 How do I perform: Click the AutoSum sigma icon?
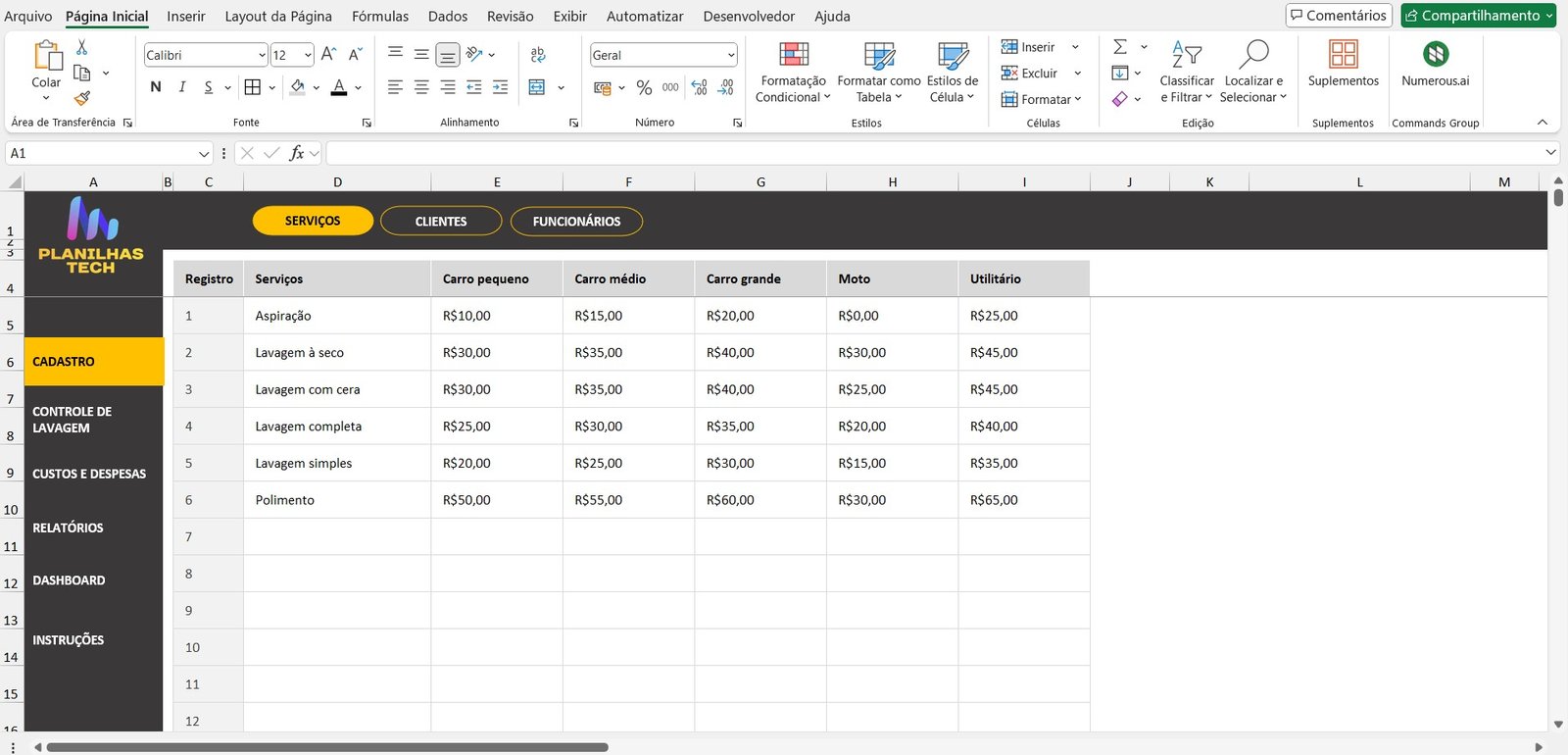[1120, 46]
